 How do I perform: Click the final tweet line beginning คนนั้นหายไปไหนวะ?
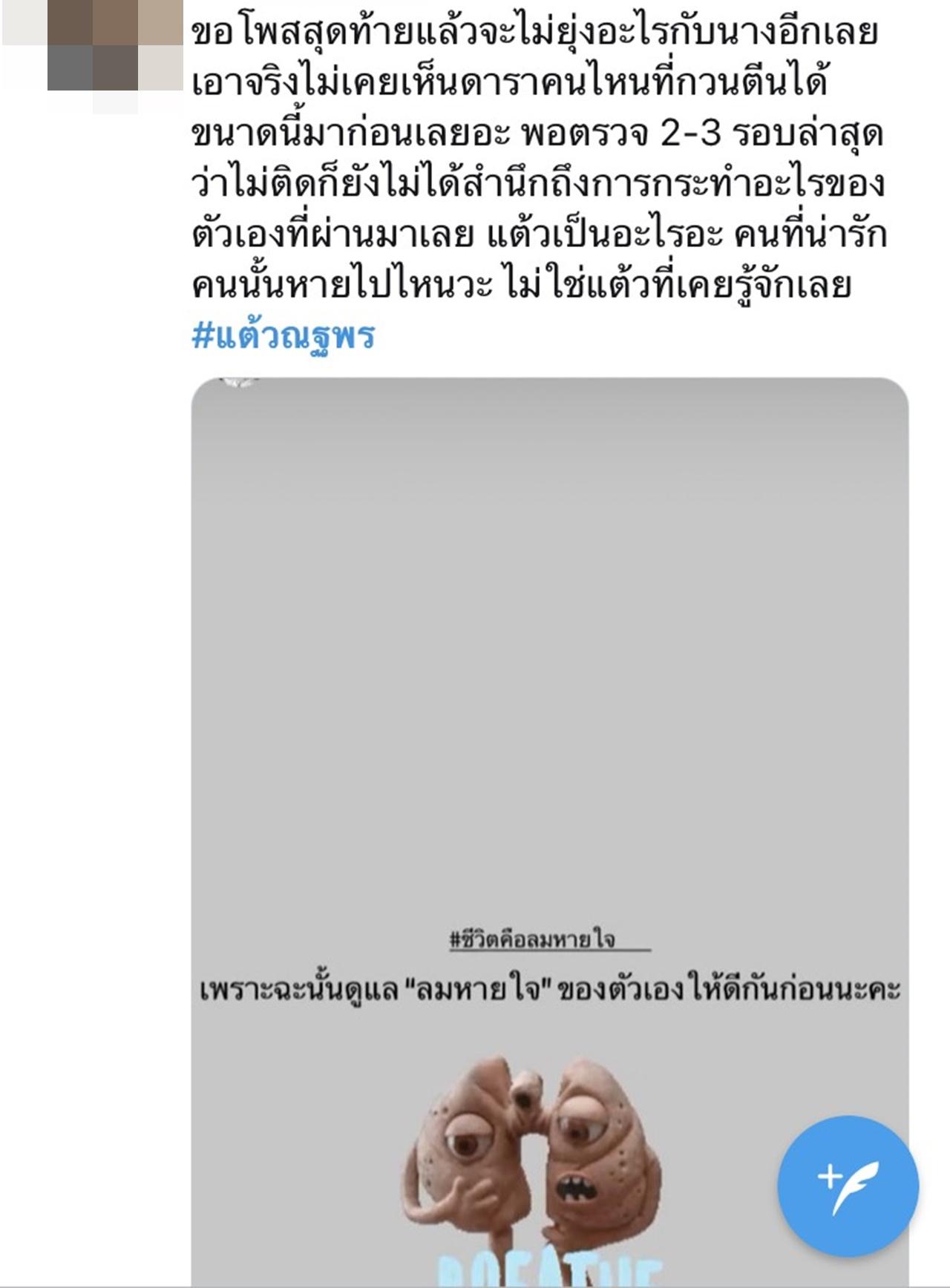[x=521, y=286]
